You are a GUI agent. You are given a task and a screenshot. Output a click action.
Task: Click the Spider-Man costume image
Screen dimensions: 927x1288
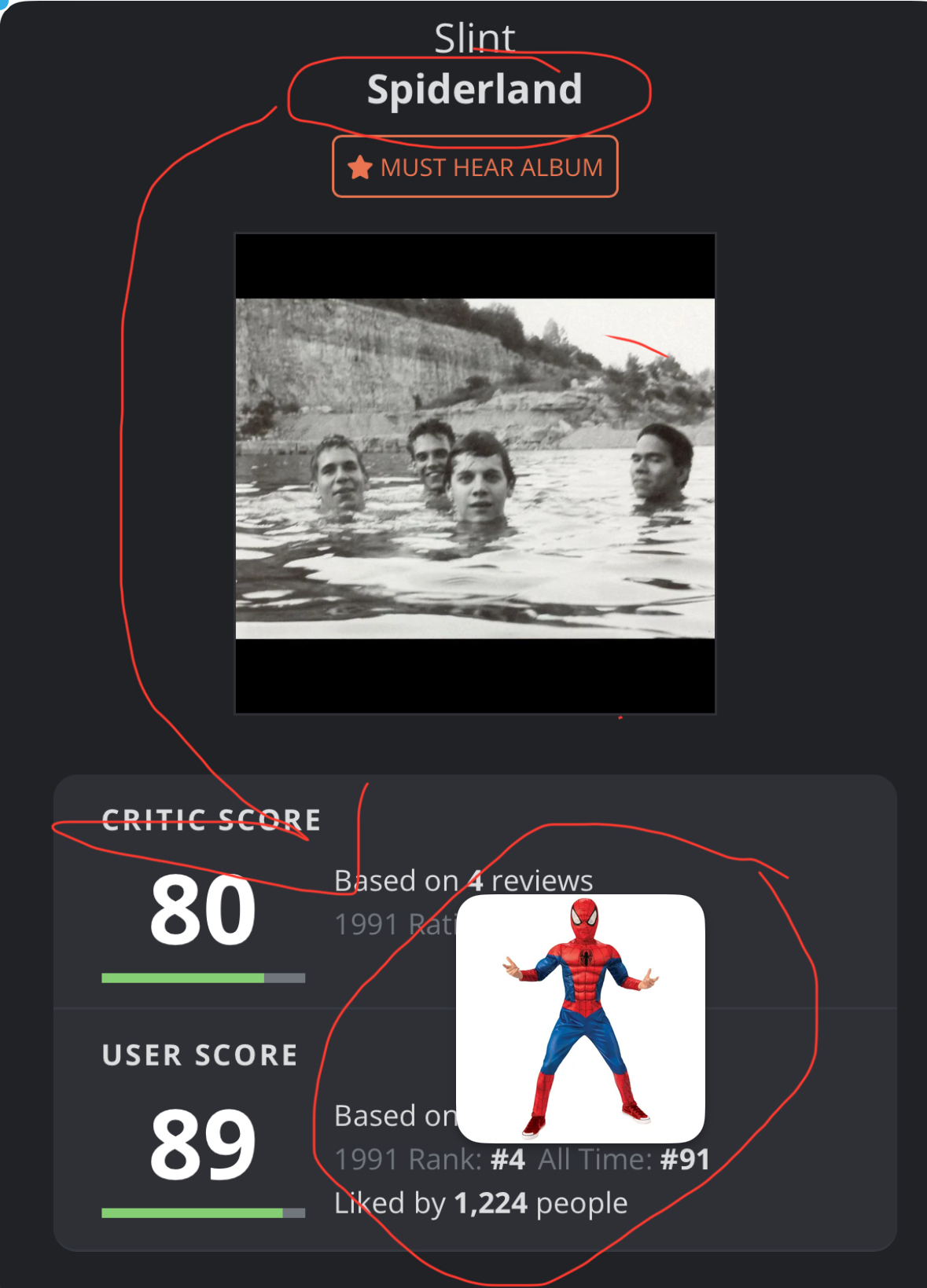(x=580, y=1018)
